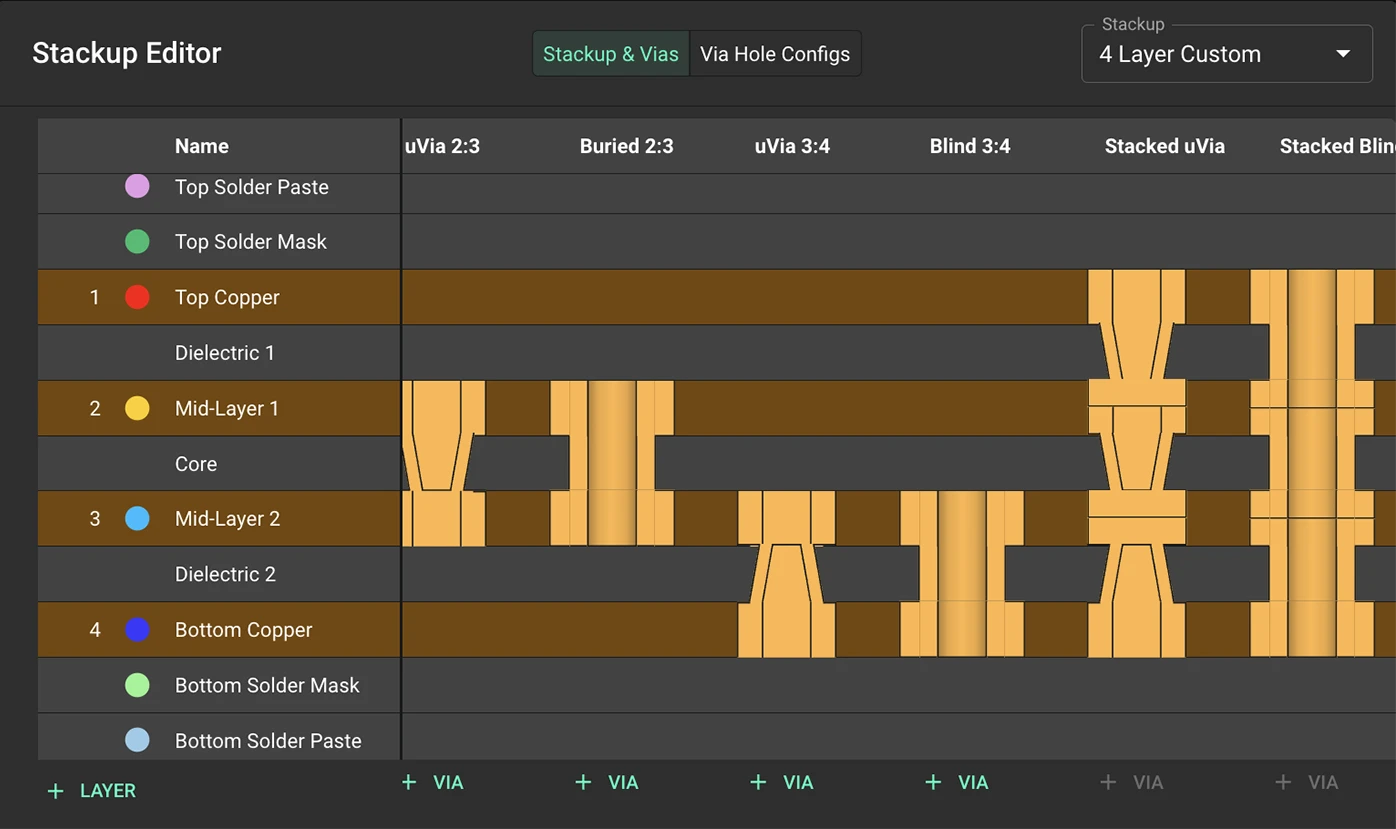
Task: Click the cyan Mid-Layer 2 color dot
Action: [137, 518]
